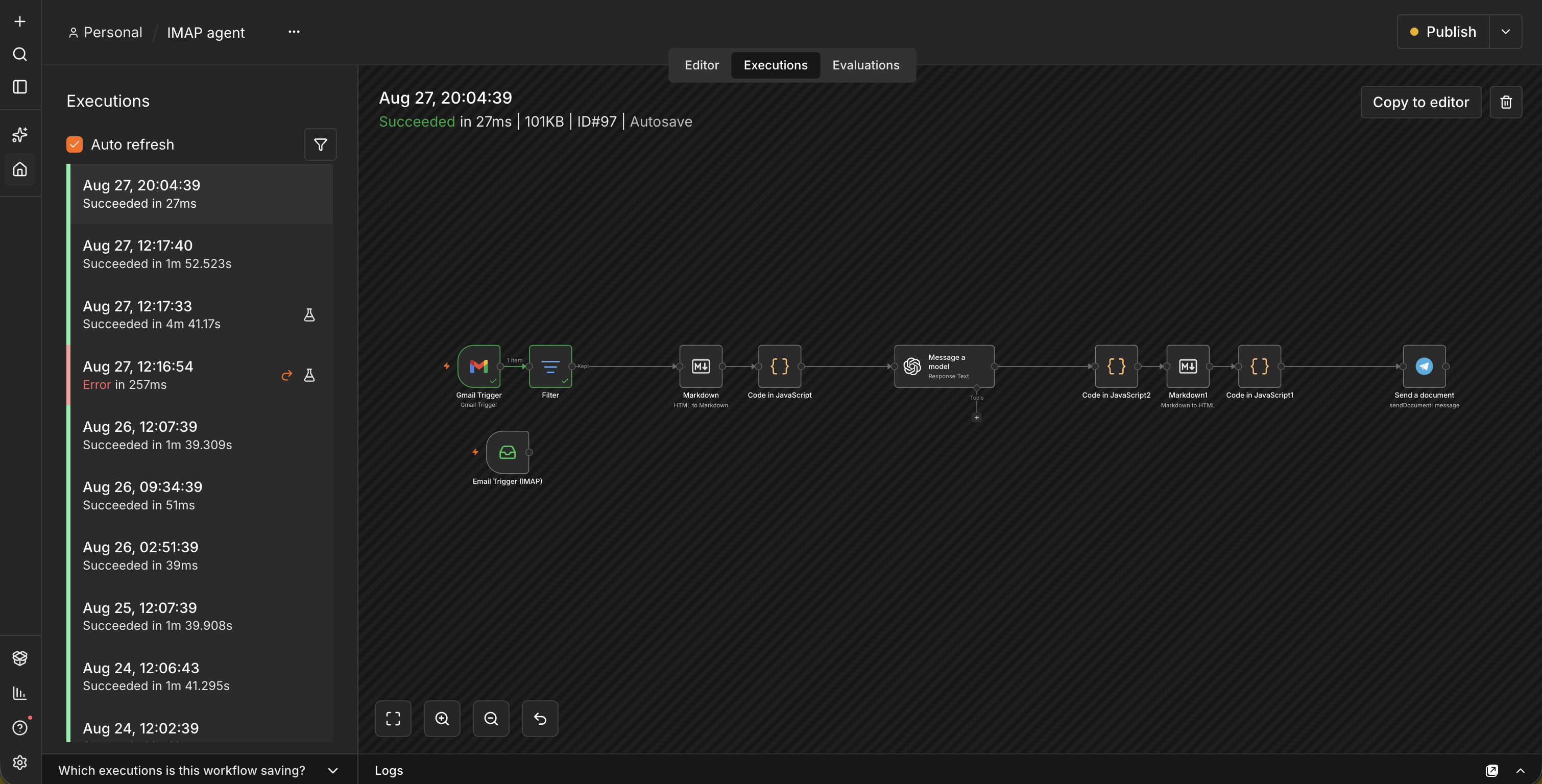The image size is (1542, 784).
Task: Add a tool with plus under Message a model
Action: (x=976, y=418)
